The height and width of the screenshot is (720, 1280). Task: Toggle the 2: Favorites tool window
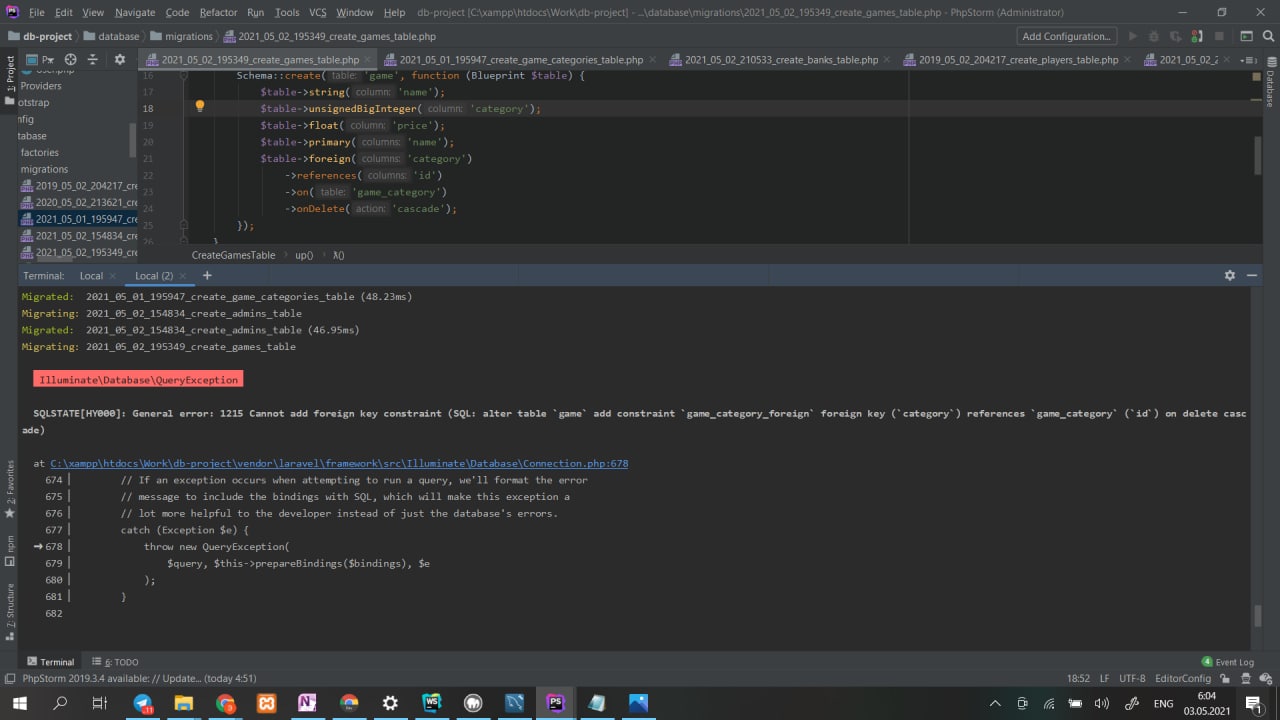(x=10, y=488)
